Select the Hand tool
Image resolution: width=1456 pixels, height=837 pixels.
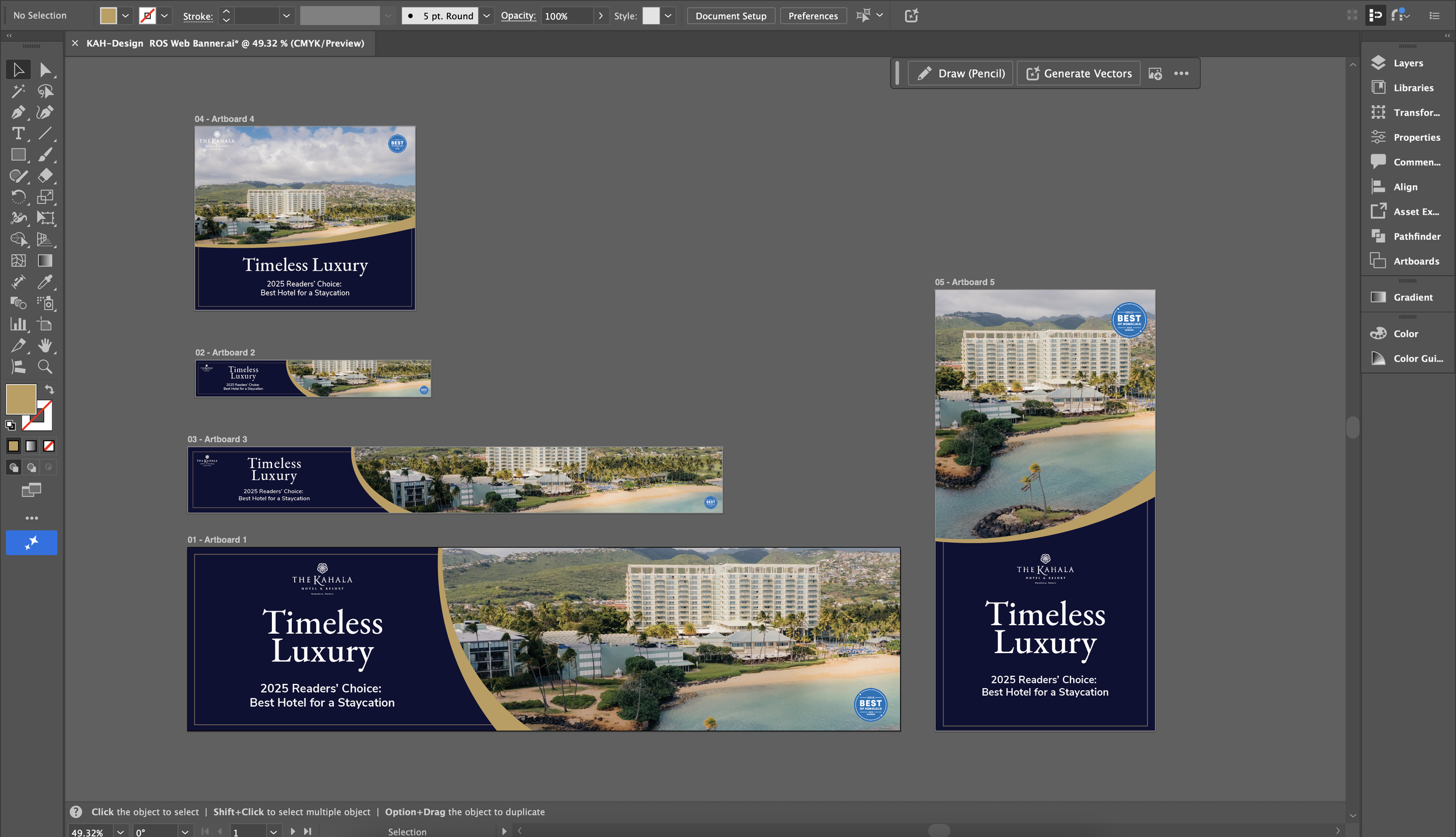tap(45, 345)
